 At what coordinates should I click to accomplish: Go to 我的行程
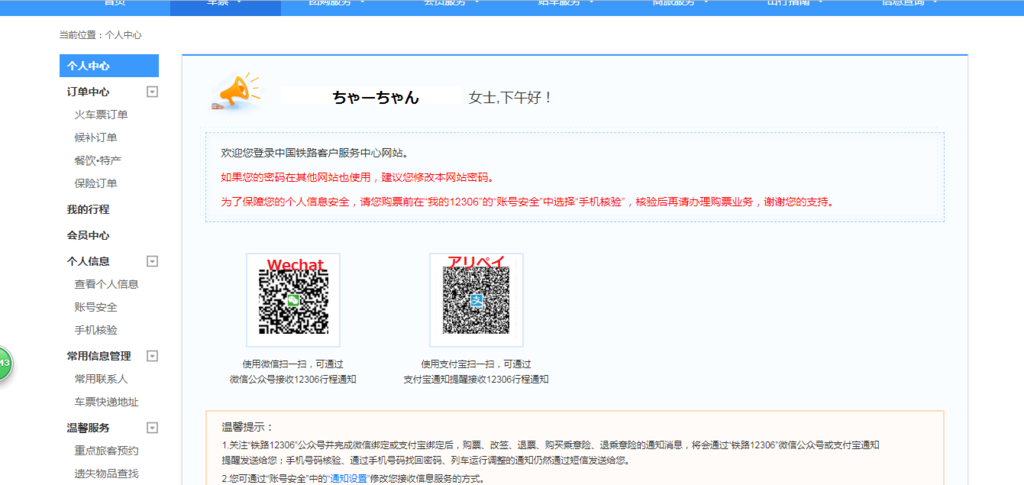tap(88, 210)
